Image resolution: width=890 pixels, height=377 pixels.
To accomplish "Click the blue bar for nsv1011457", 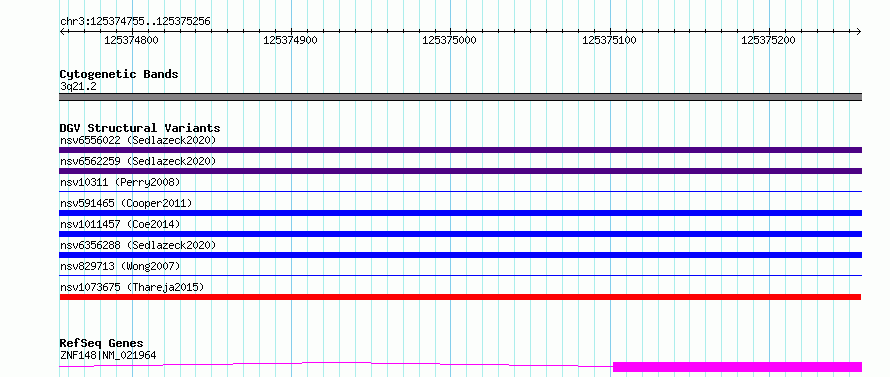I will [460, 234].
